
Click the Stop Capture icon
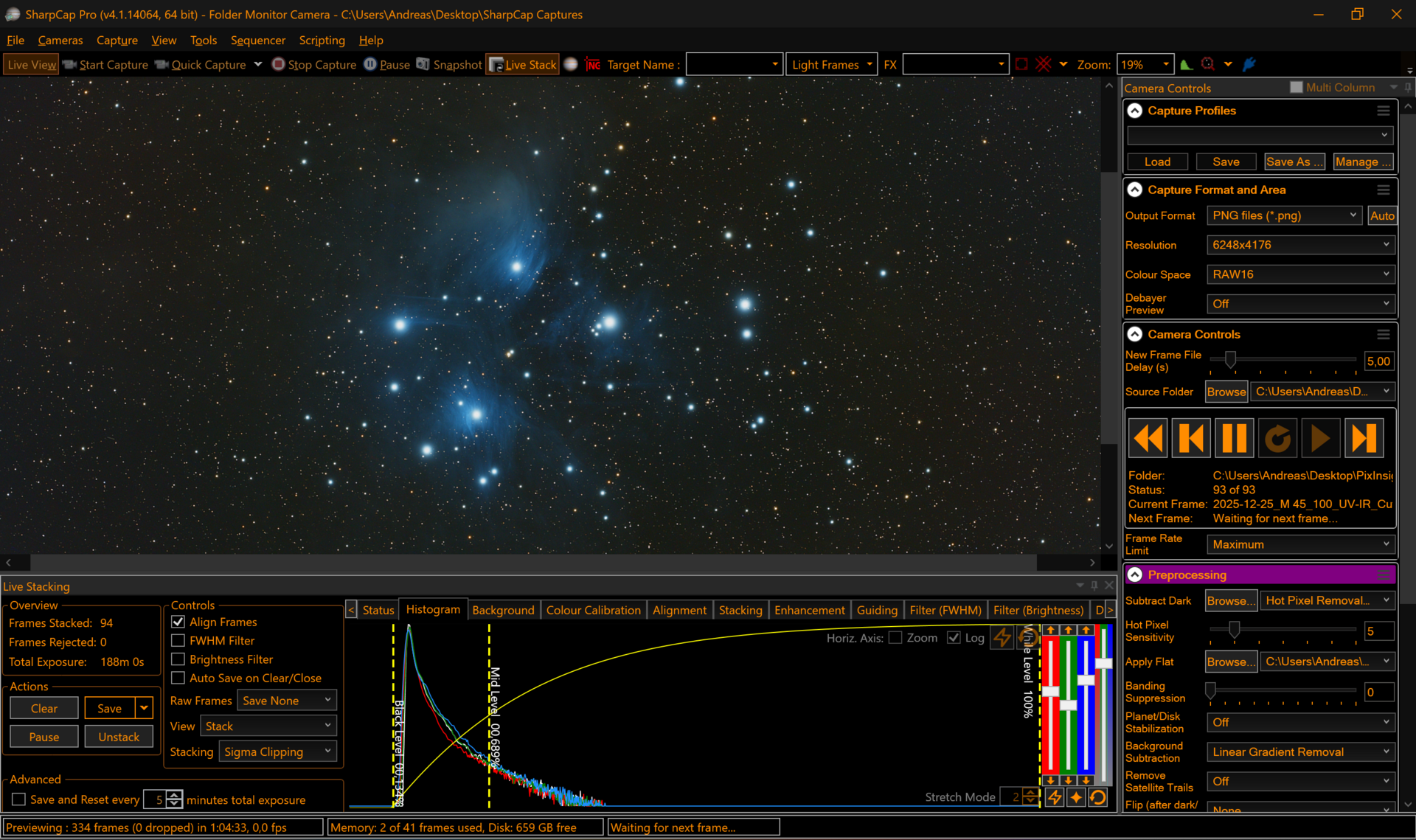tap(278, 64)
